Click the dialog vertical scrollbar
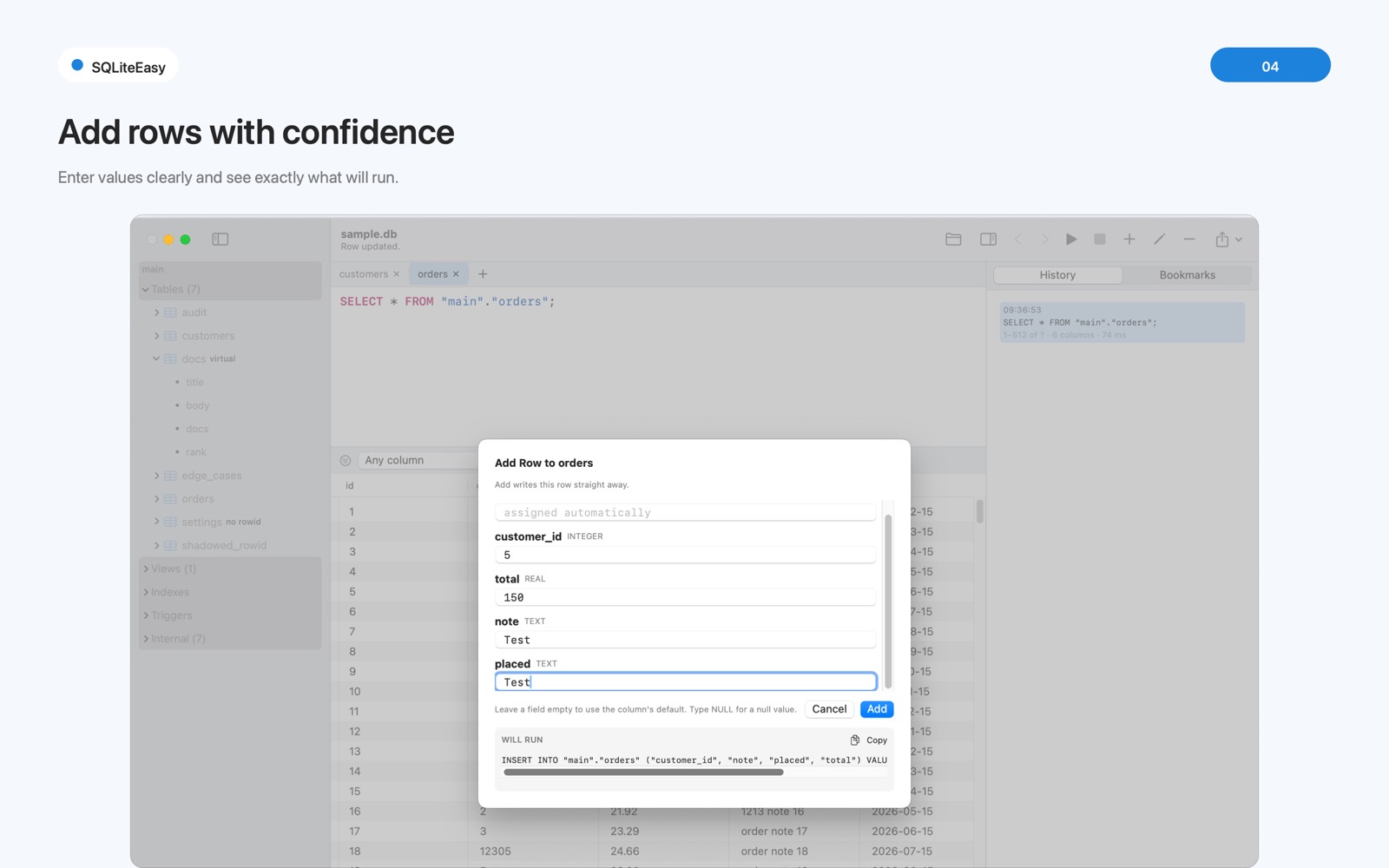This screenshot has width=1389, height=868. [x=888, y=602]
